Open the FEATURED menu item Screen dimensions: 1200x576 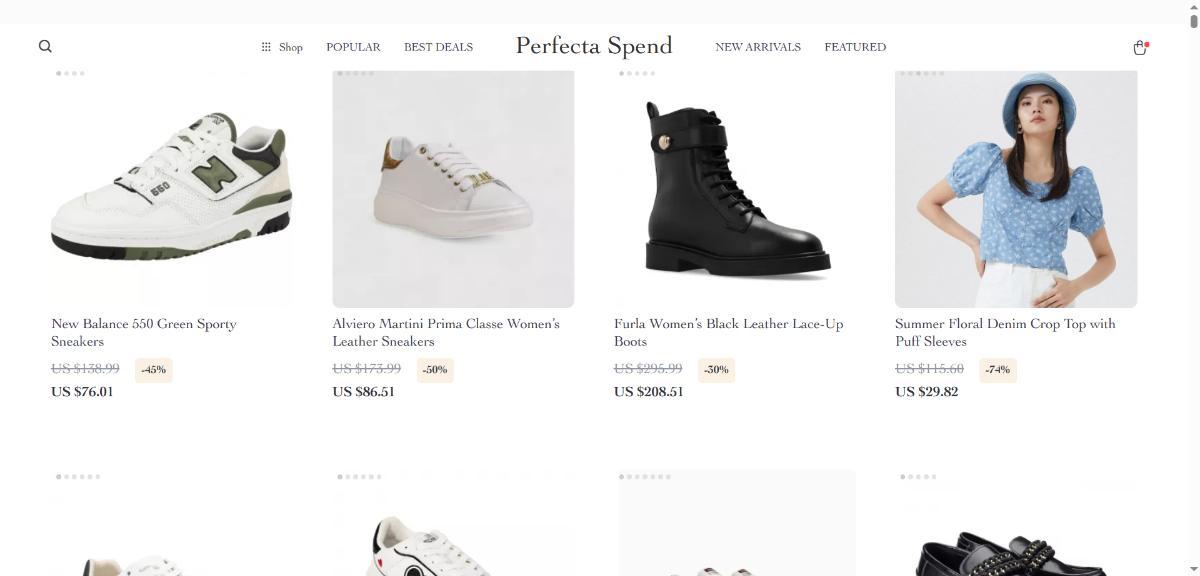click(855, 47)
